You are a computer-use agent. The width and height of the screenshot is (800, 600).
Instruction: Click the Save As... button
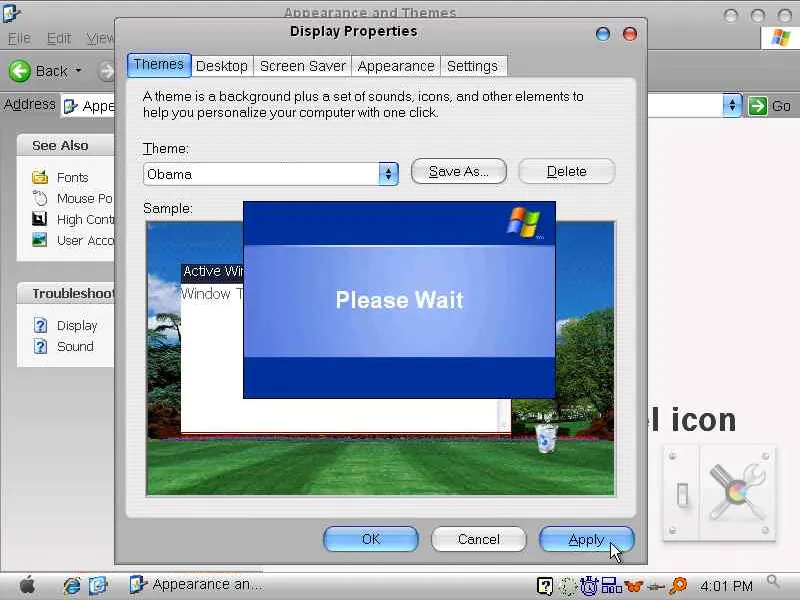459,171
